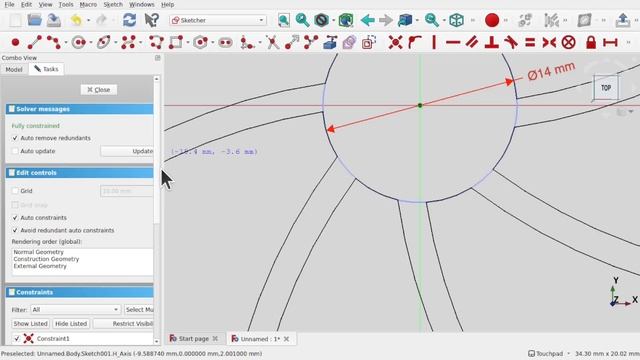Open the Edit menu

pyautogui.click(x=26, y=4)
